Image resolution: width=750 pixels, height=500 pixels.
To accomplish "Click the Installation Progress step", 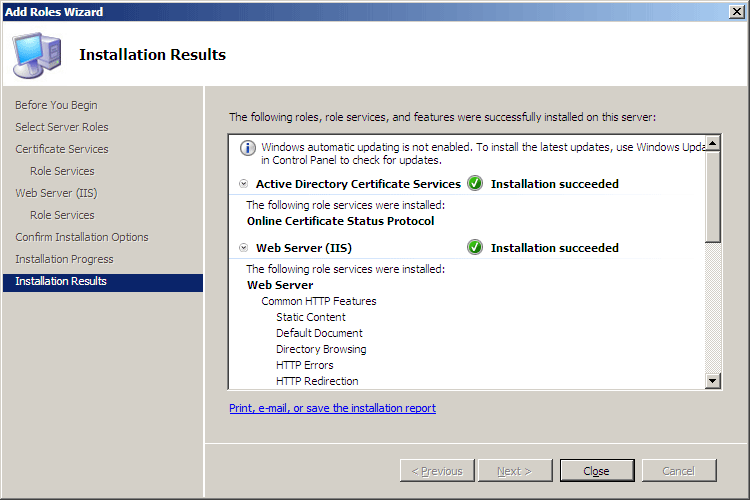I will click(64, 259).
